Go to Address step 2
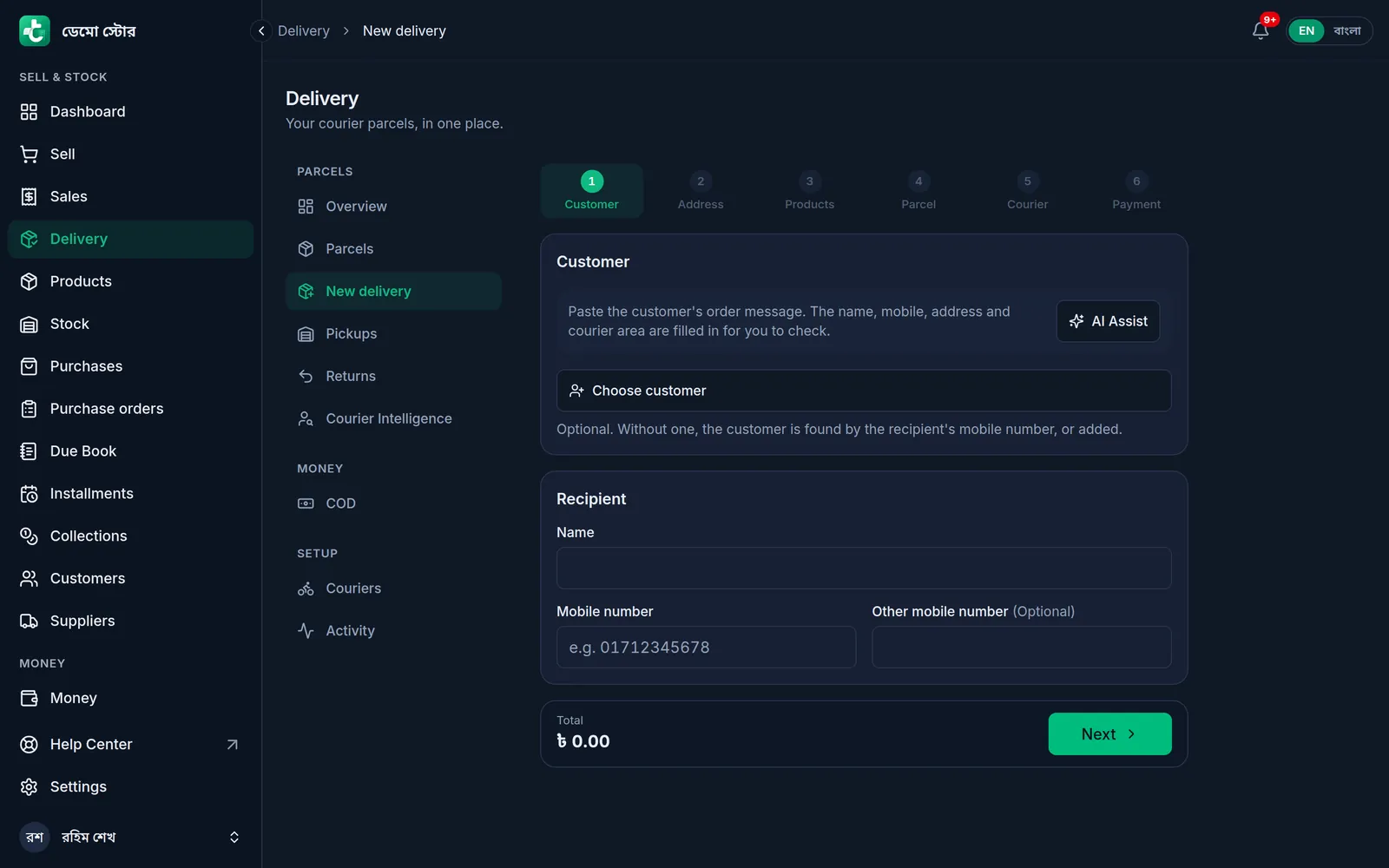The width and height of the screenshot is (1389, 868). [701, 191]
